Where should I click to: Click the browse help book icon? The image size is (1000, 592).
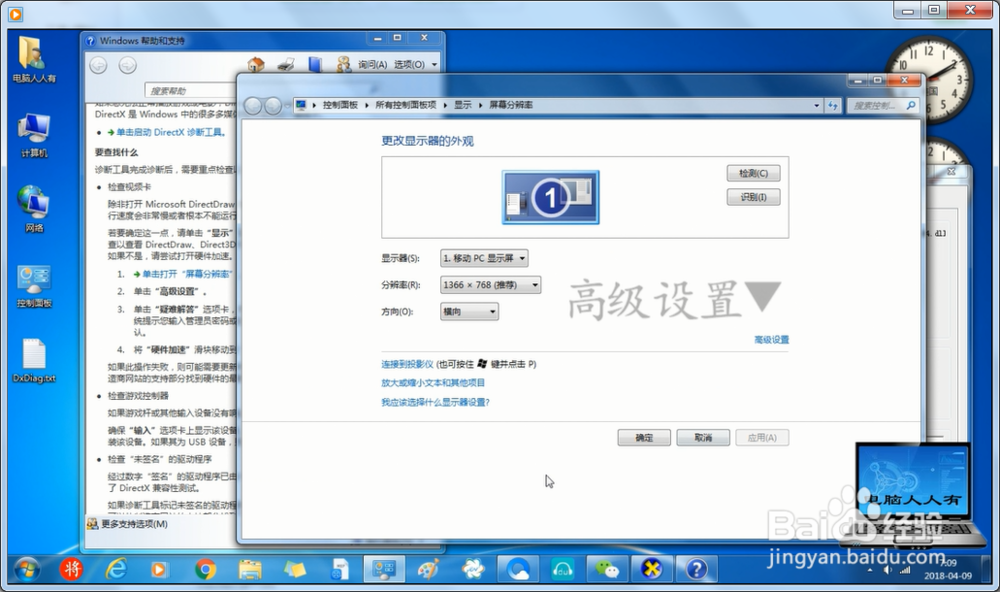point(315,64)
